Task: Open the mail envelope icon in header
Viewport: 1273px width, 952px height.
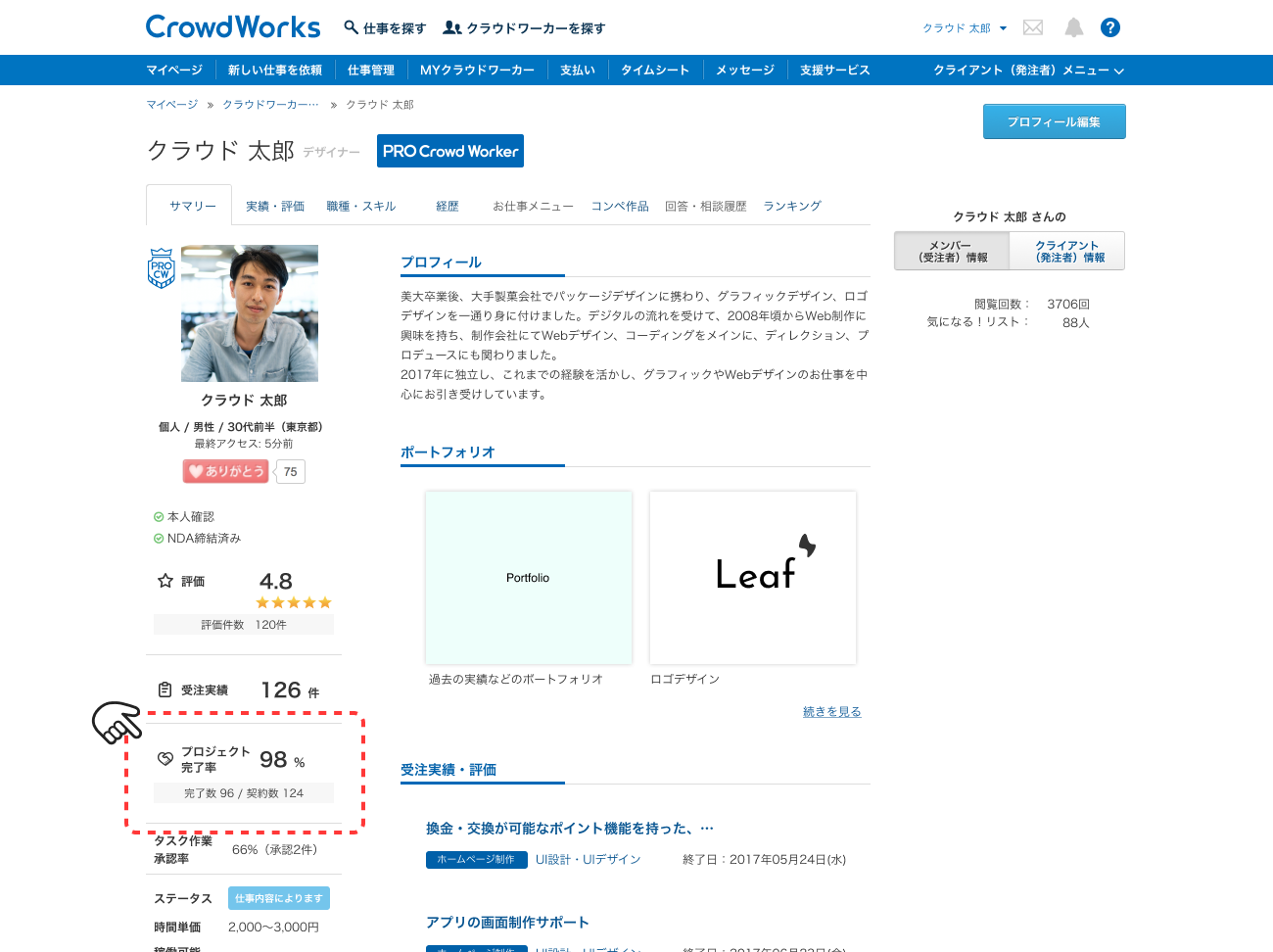Action: click(x=1032, y=27)
